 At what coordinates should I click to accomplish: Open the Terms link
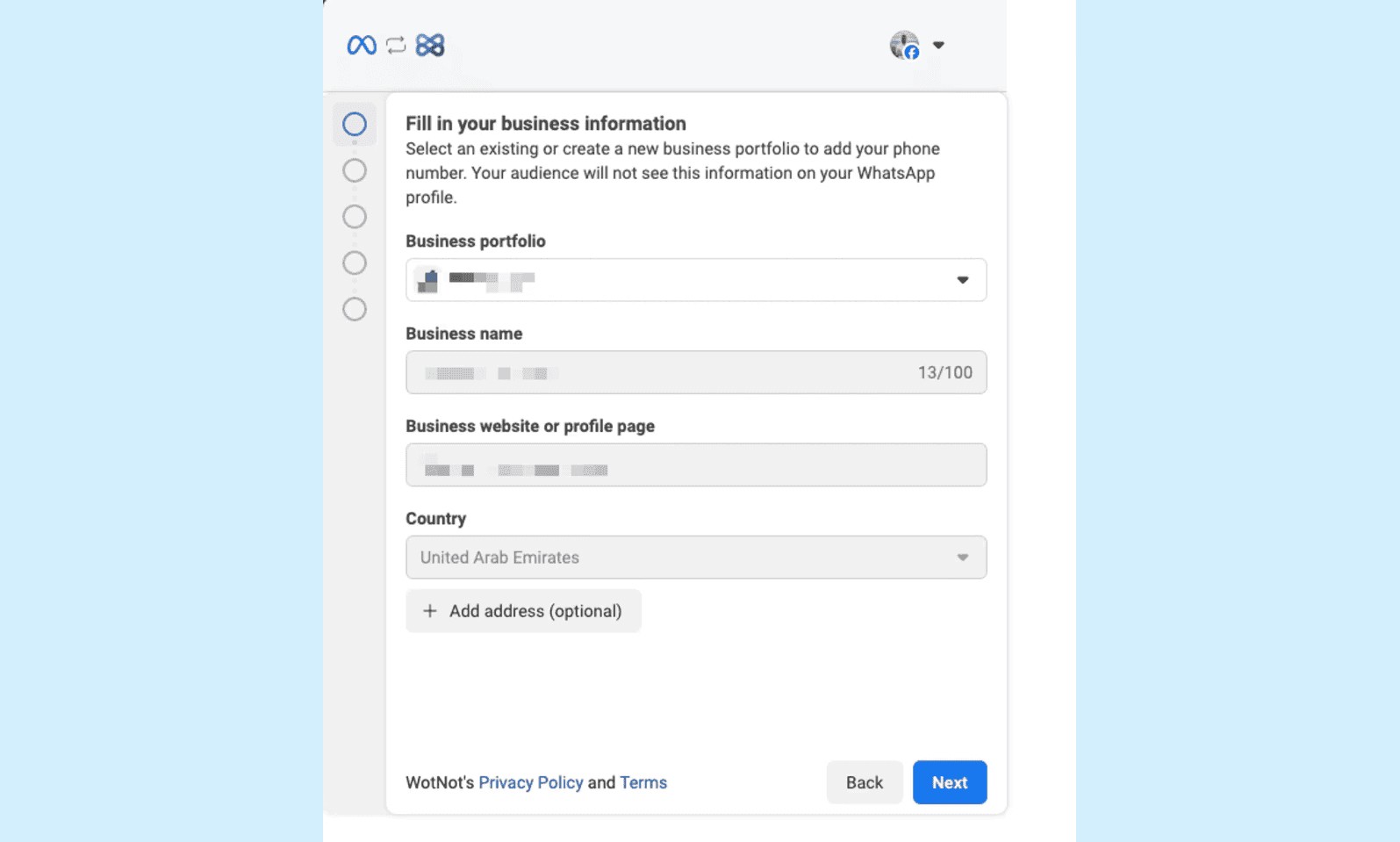643,782
